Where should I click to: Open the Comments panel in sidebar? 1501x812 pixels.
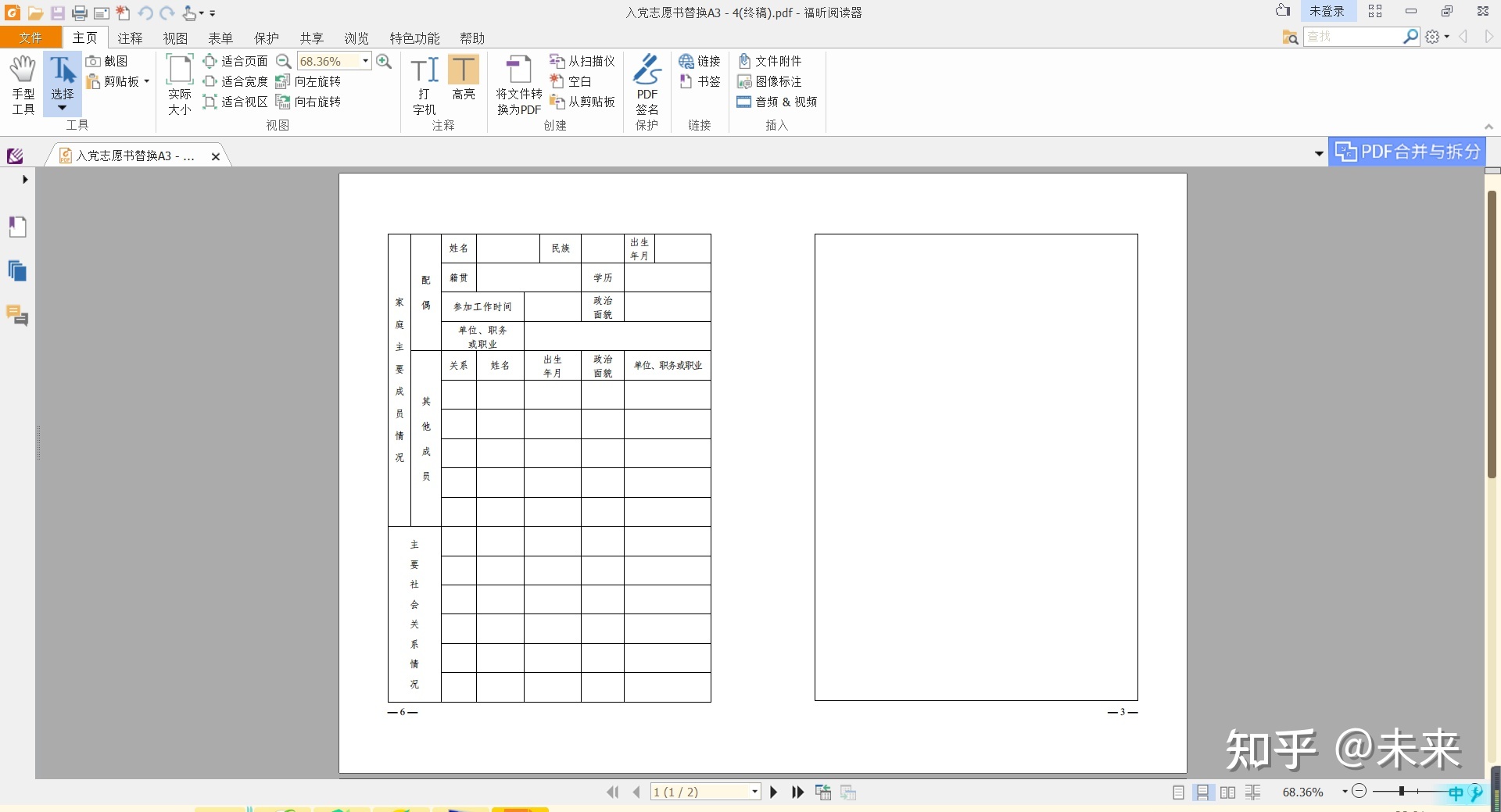(17, 316)
